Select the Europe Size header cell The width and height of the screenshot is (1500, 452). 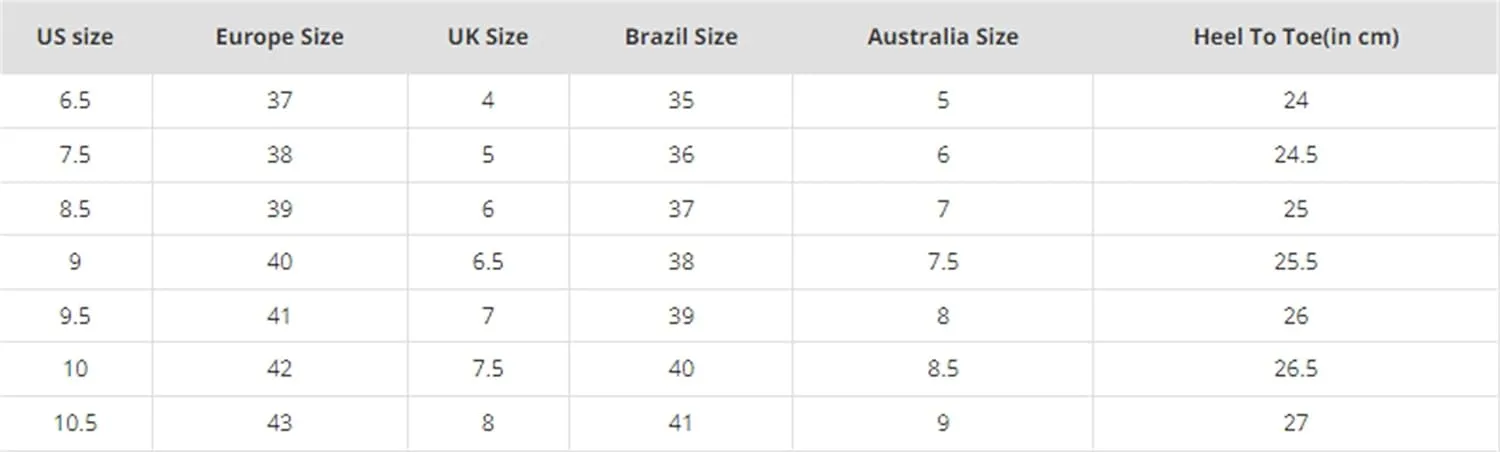(x=279, y=38)
